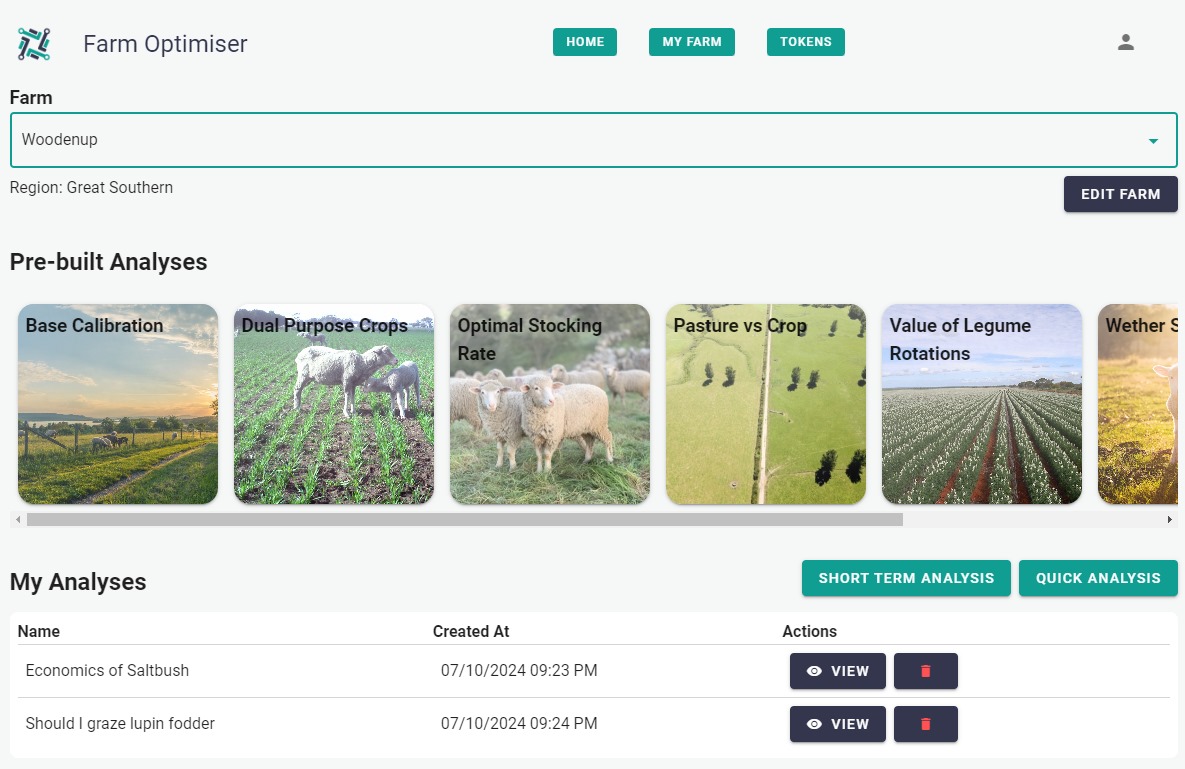
Task: Navigate to MY FARM
Action: [691, 42]
